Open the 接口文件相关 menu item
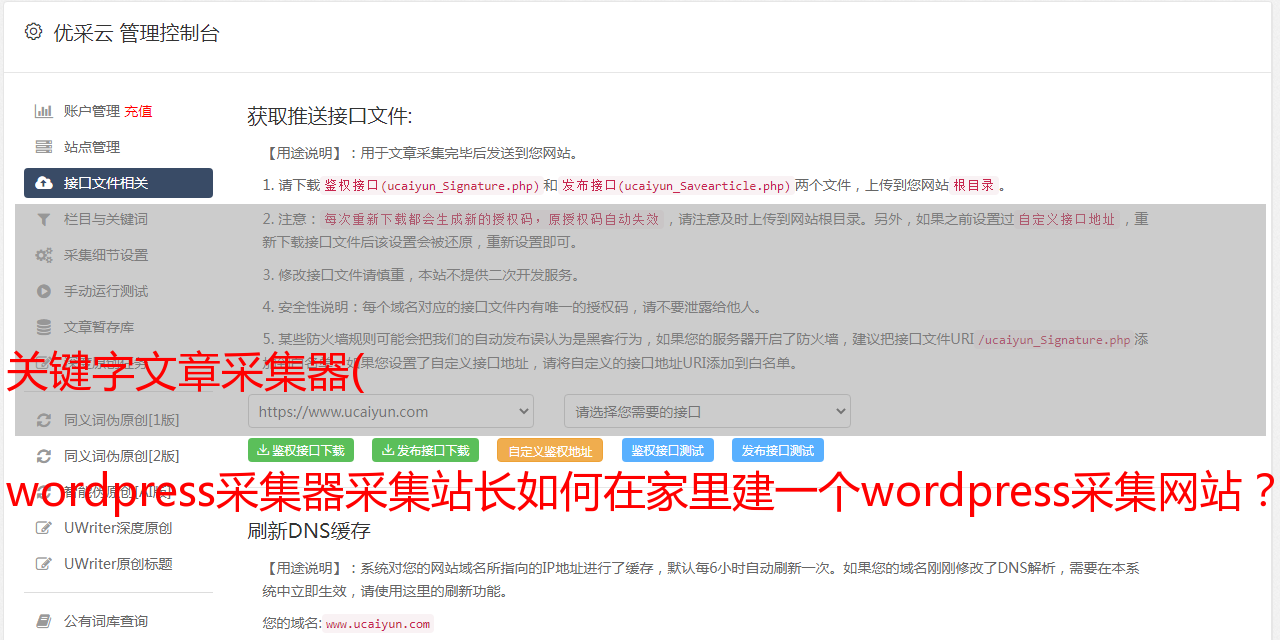1280x640 pixels. click(118, 183)
